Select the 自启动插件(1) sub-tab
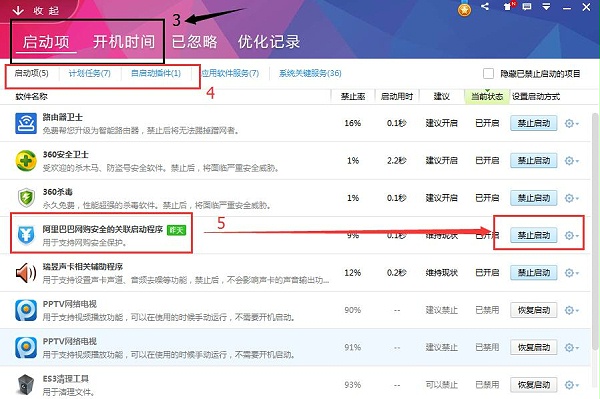The width and height of the screenshot is (600, 399). click(x=156, y=73)
